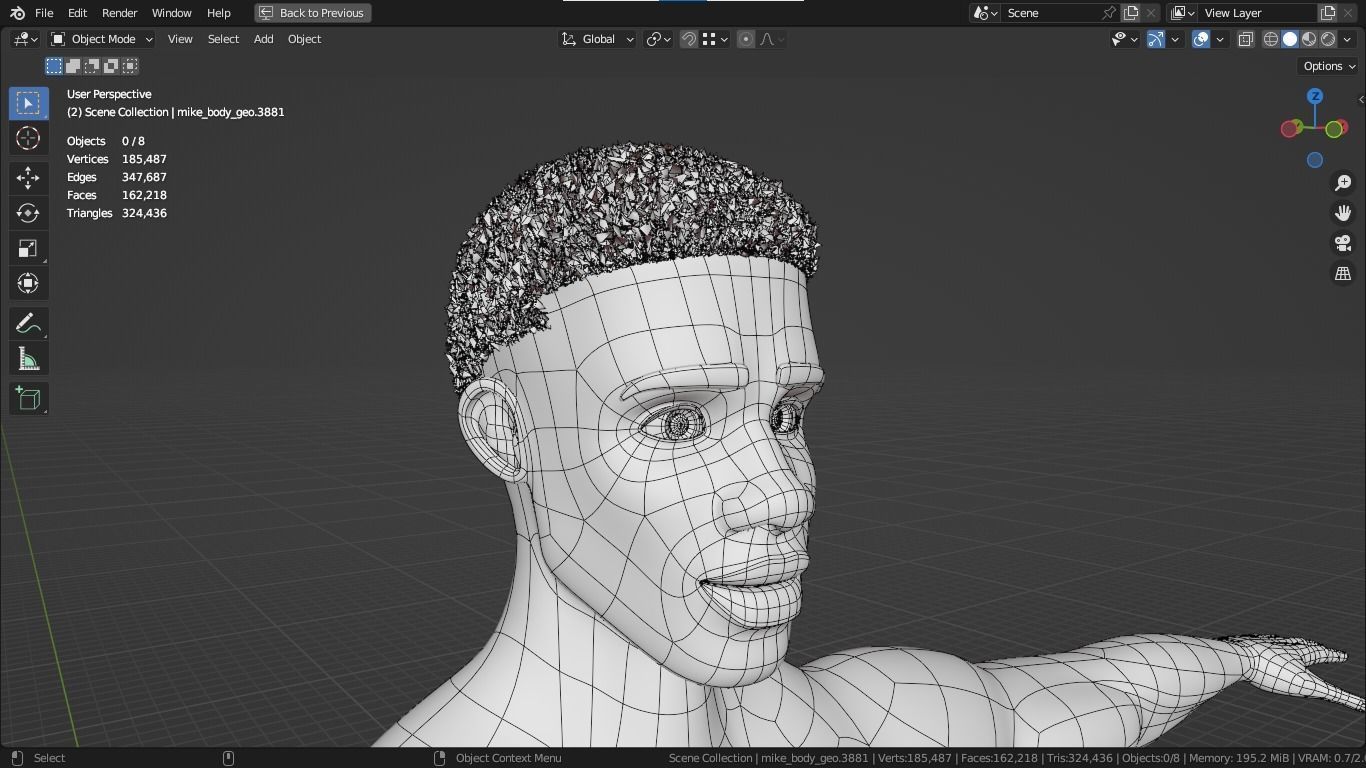
Task: Toggle camera view icon
Action: (1343, 243)
